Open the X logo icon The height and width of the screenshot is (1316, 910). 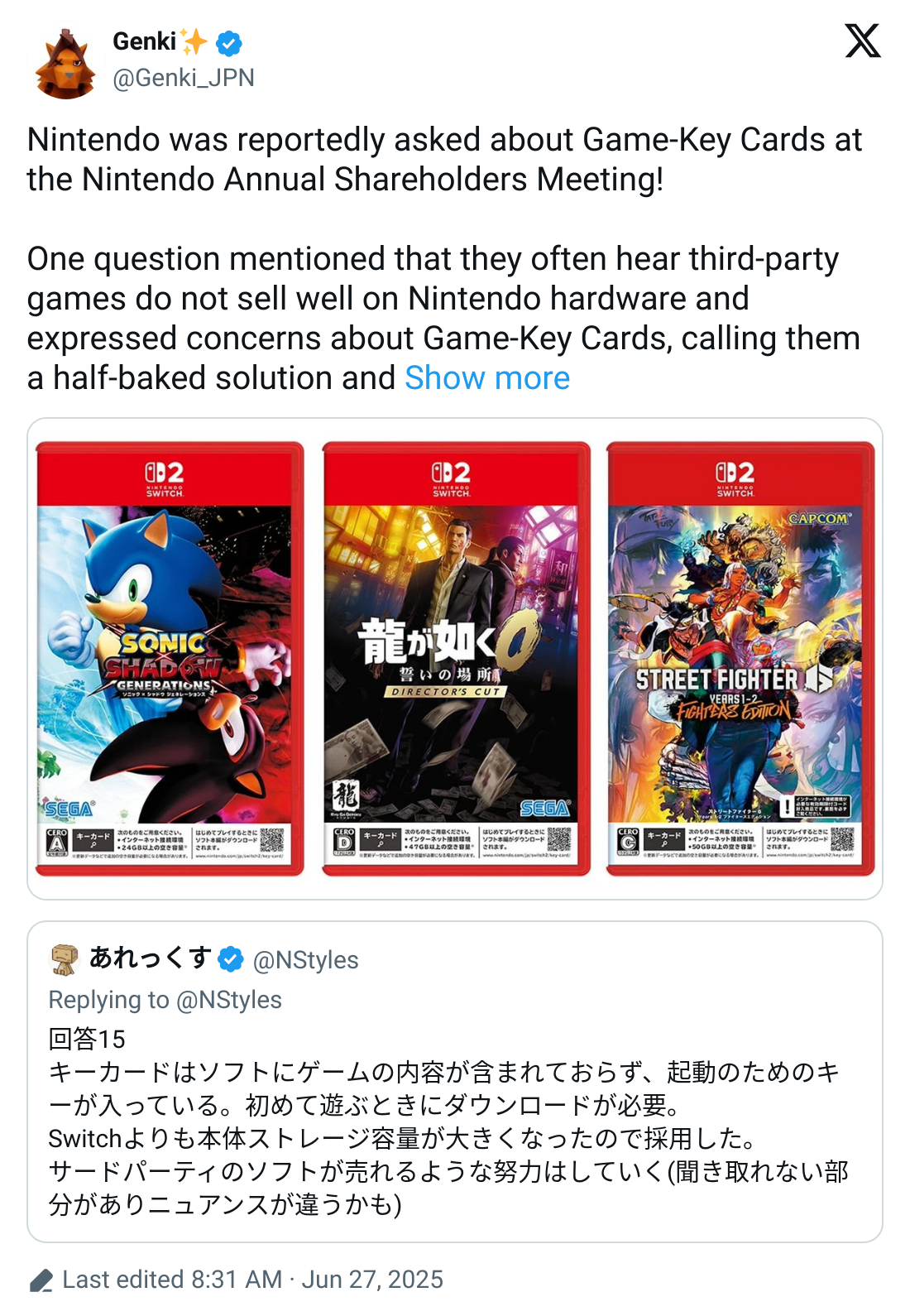click(x=863, y=41)
